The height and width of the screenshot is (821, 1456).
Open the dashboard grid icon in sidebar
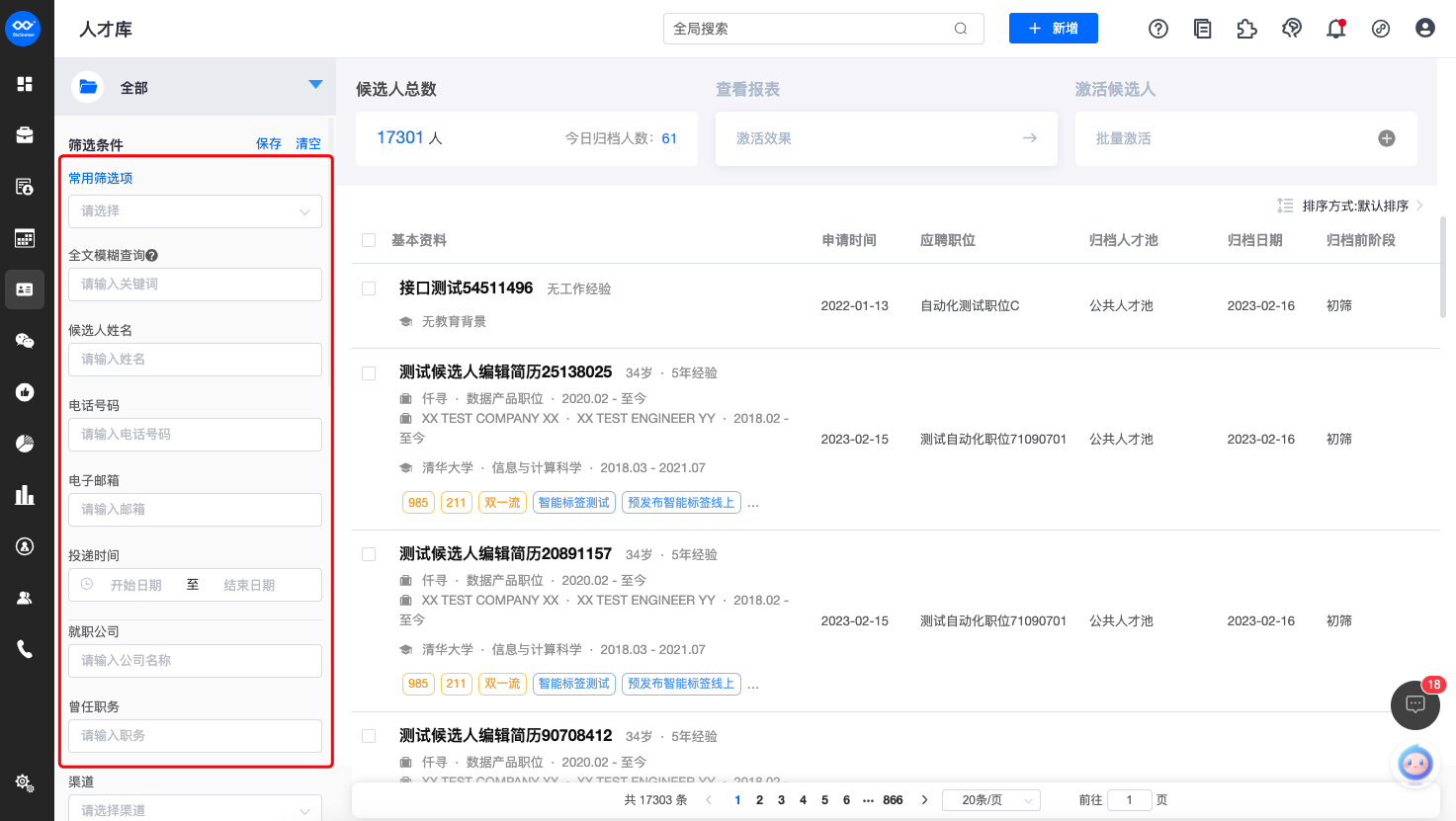pos(25,84)
